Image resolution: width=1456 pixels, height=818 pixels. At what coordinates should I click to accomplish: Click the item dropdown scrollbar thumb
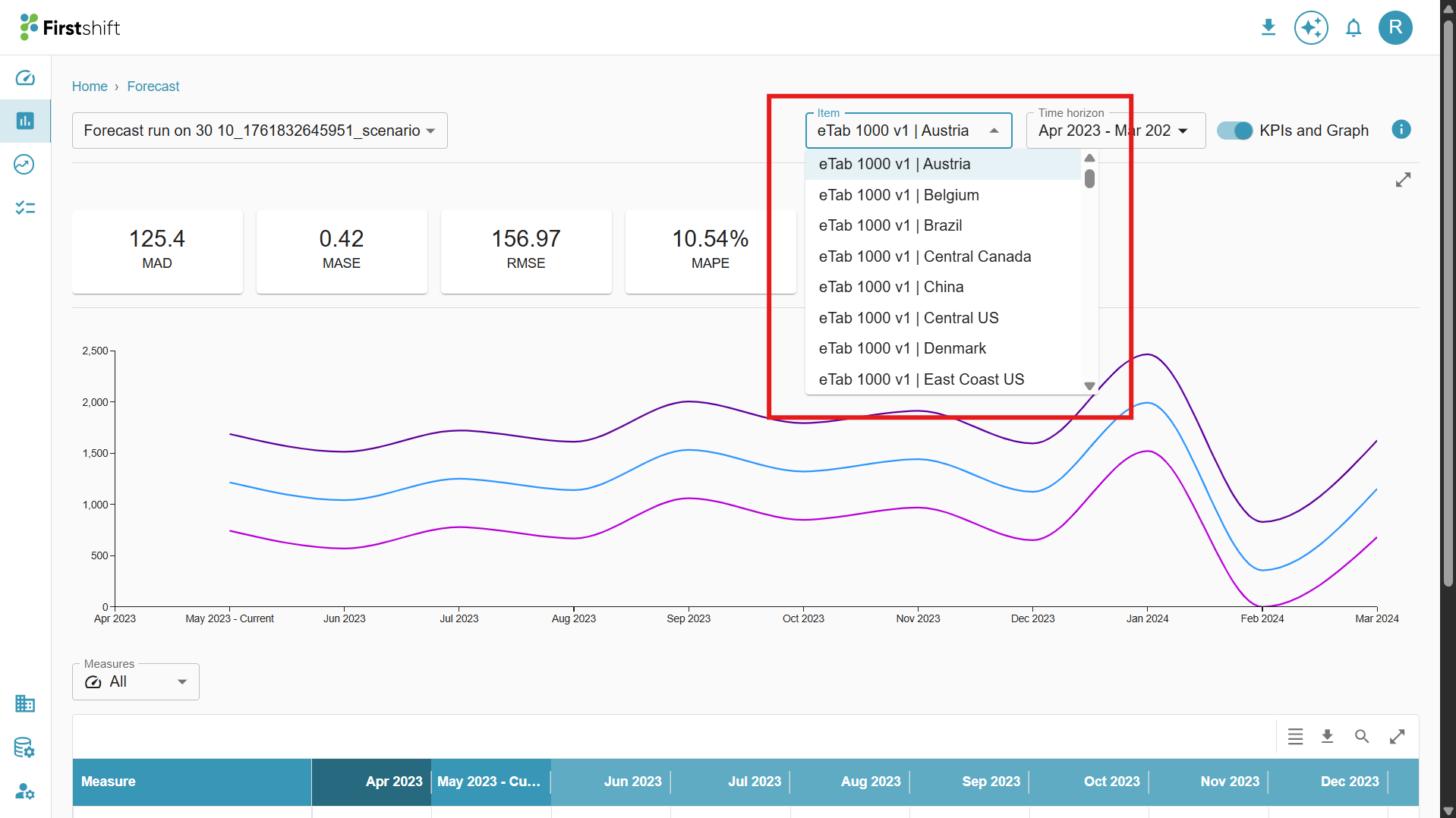point(1089,179)
